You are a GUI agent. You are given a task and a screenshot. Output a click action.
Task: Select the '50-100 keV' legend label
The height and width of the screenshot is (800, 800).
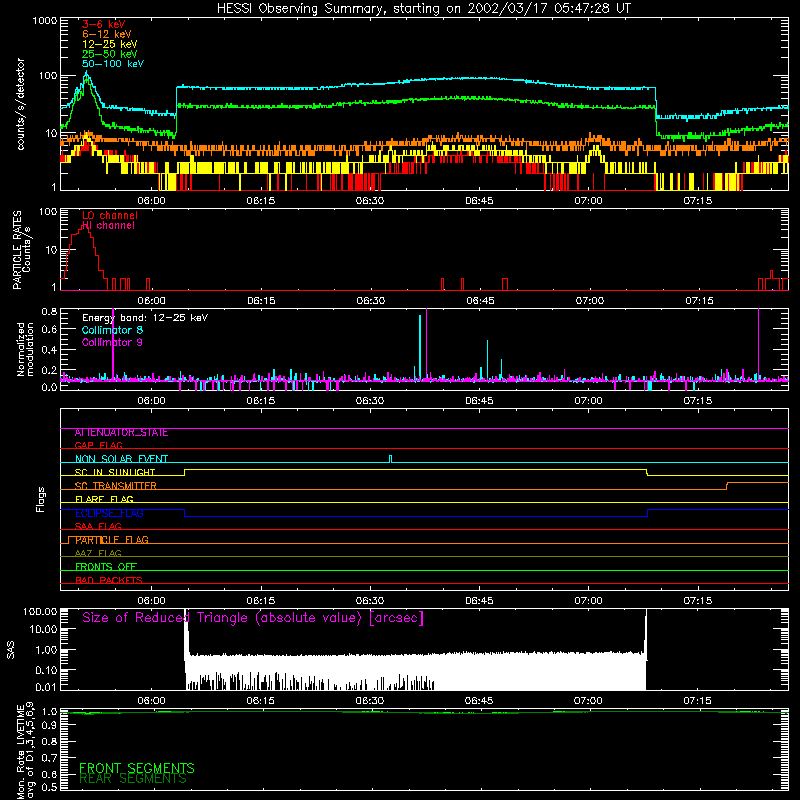113,64
